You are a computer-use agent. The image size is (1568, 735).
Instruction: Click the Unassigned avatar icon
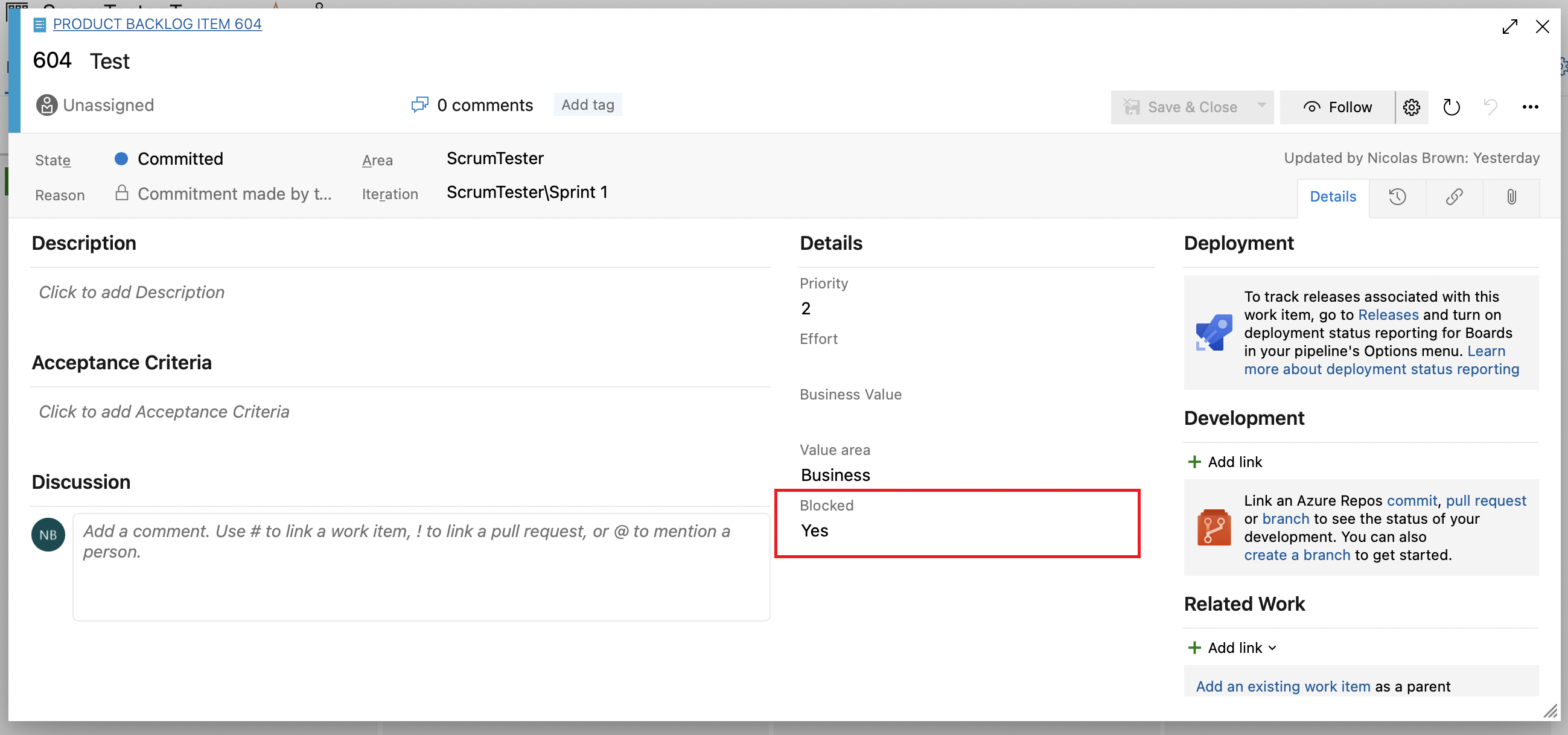point(46,104)
